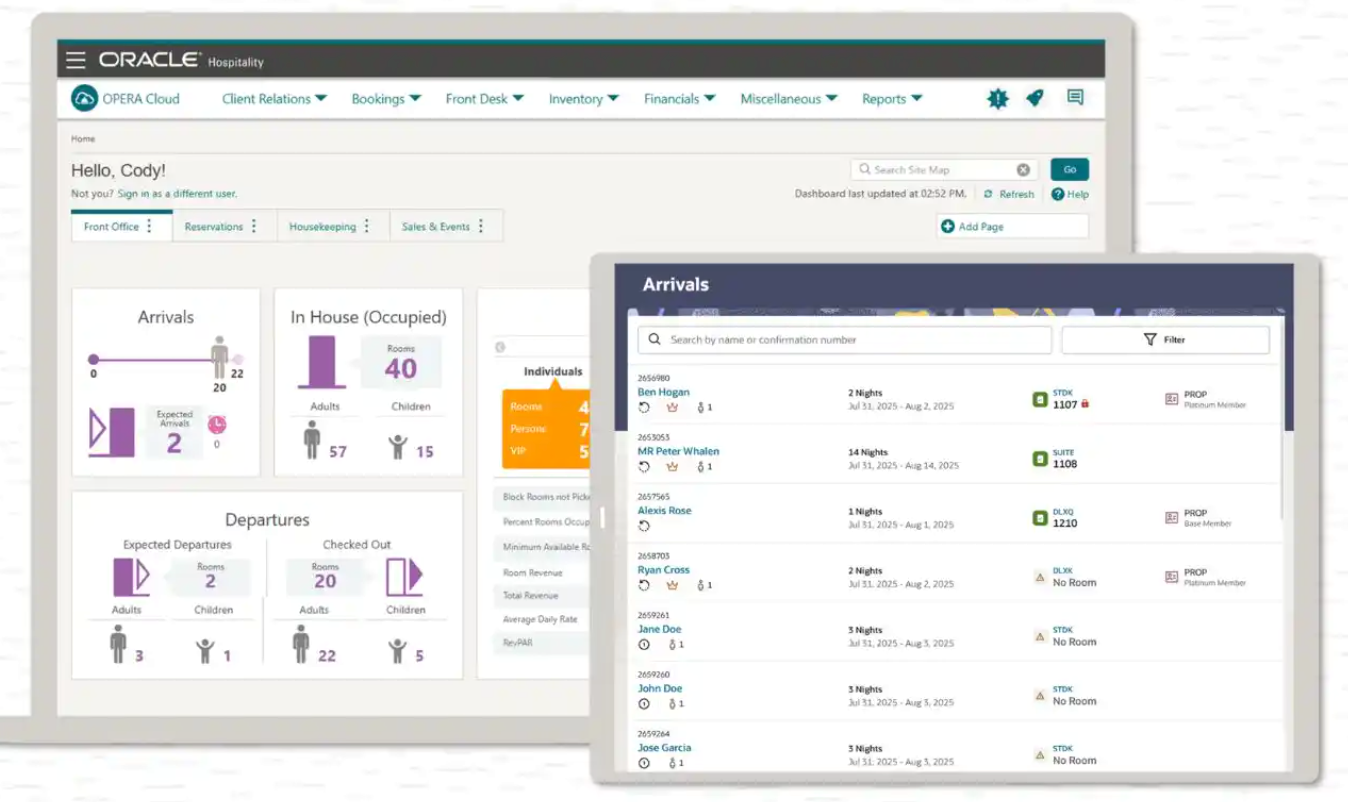Click the clock icon under John Doe

tap(644, 704)
